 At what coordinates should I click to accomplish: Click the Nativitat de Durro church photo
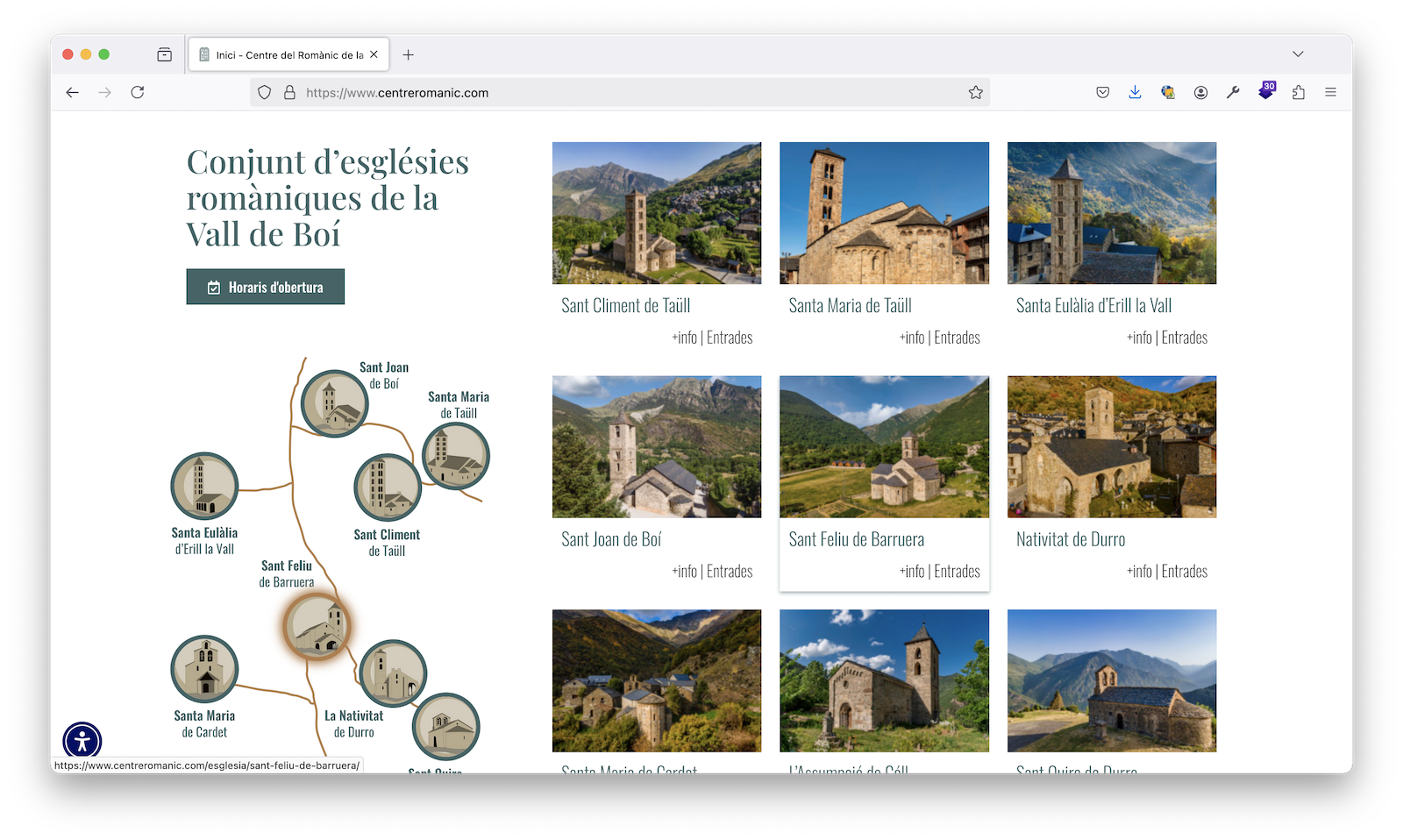coord(1111,447)
